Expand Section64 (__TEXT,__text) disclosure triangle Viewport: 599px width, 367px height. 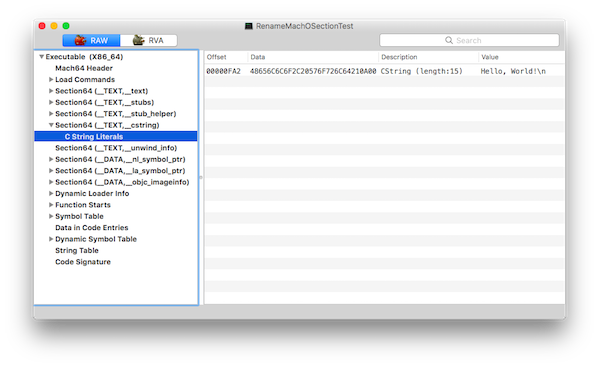pyautogui.click(x=51, y=91)
